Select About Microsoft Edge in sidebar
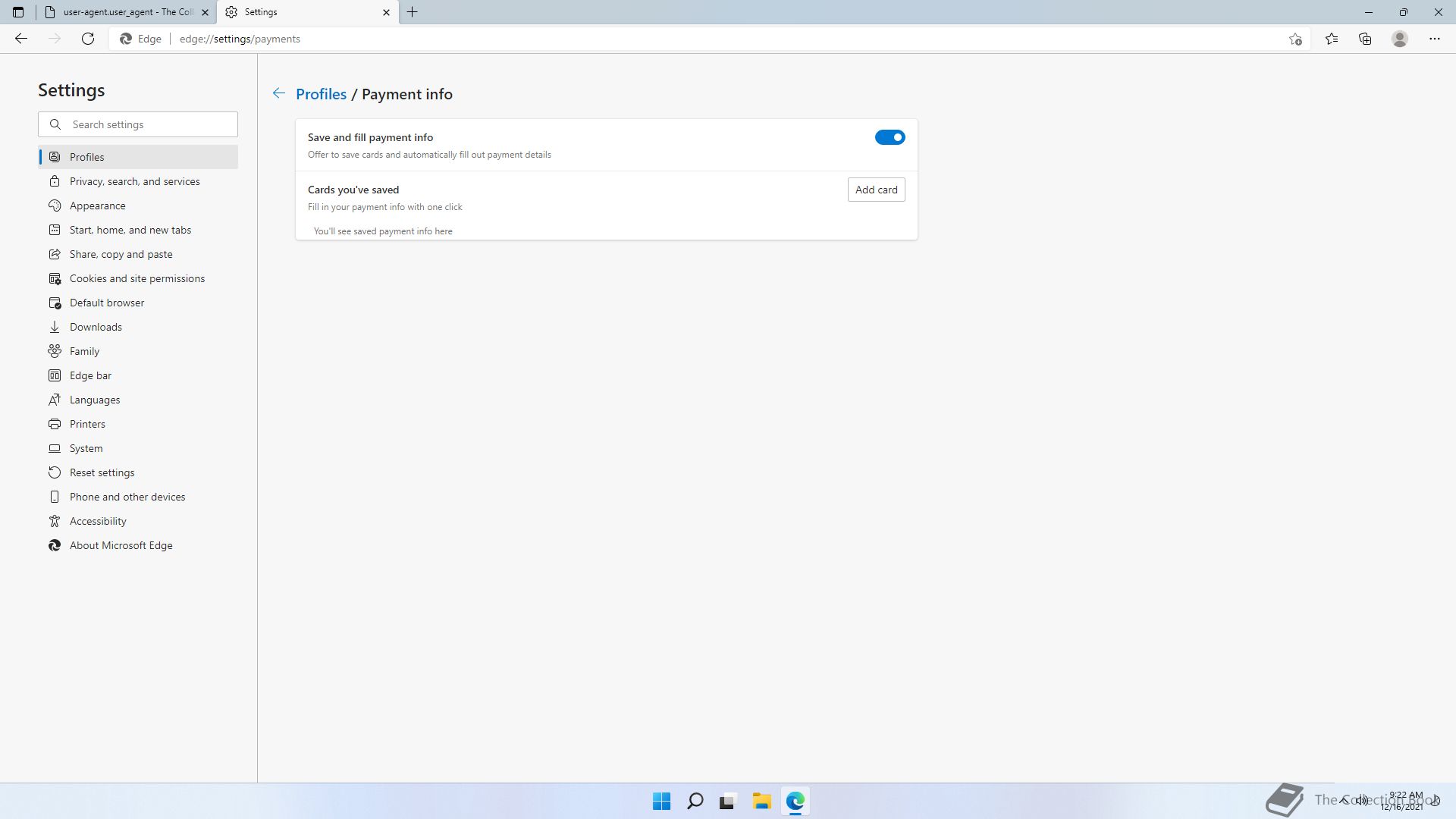 [121, 545]
